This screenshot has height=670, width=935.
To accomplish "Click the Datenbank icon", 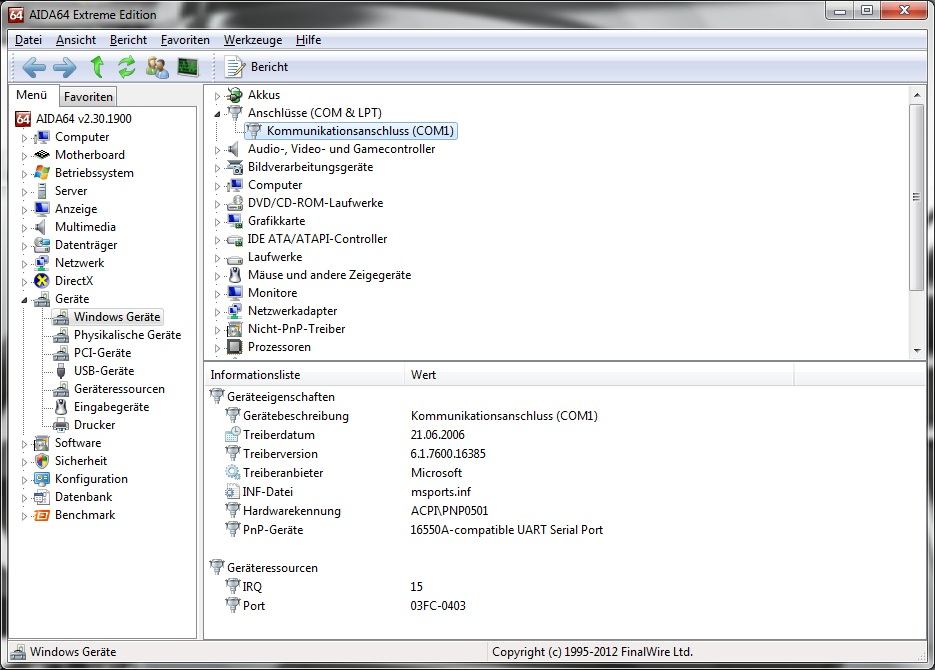I will tap(42, 497).
